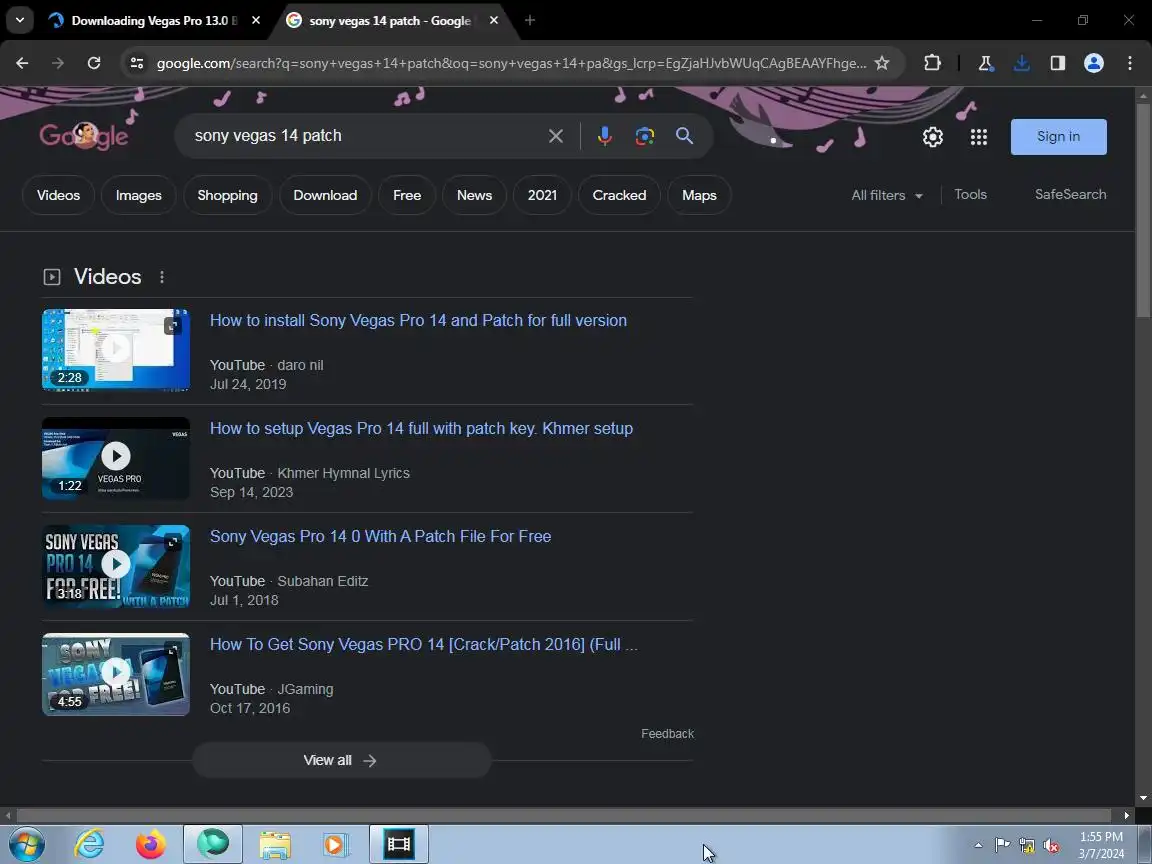
Task: Open a new browser tab
Action: point(530,21)
